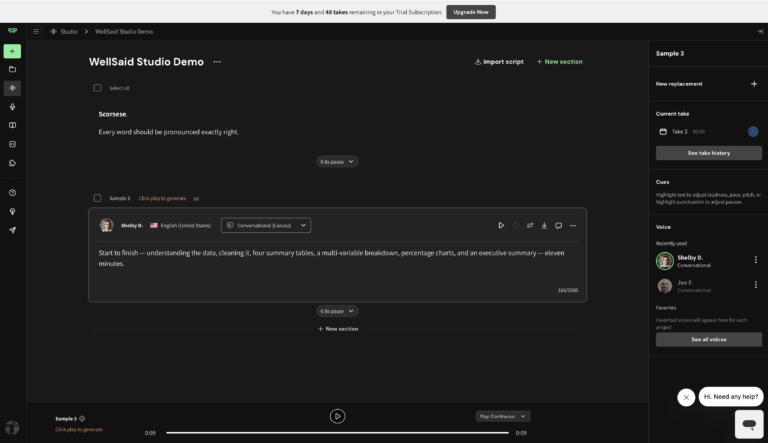The width and height of the screenshot is (768, 443).
Task: Open the user avatar at sidebar bottom
Action: tap(12, 428)
